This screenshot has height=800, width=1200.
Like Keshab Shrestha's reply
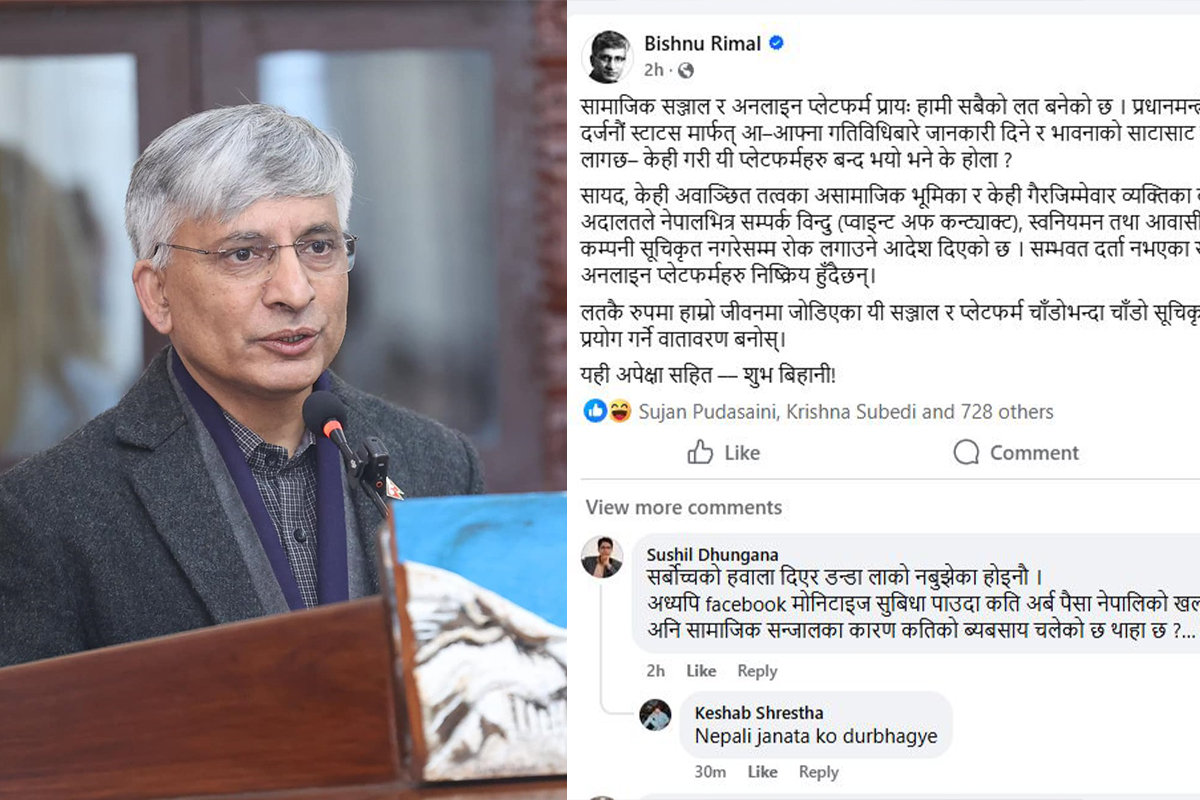click(x=762, y=772)
